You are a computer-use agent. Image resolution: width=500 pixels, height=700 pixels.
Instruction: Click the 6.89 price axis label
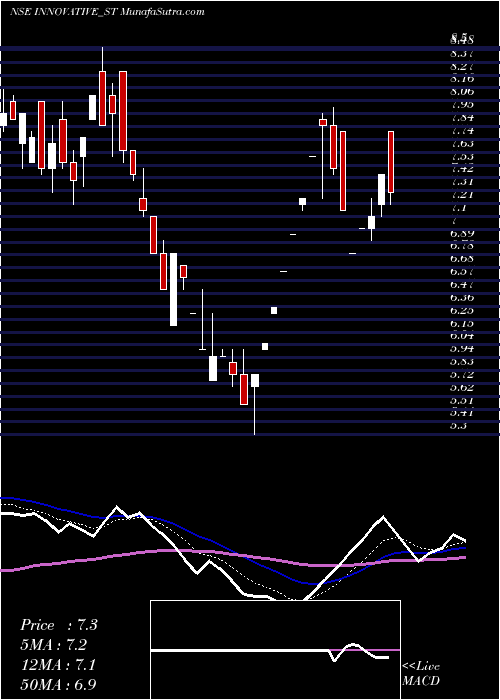click(462, 233)
